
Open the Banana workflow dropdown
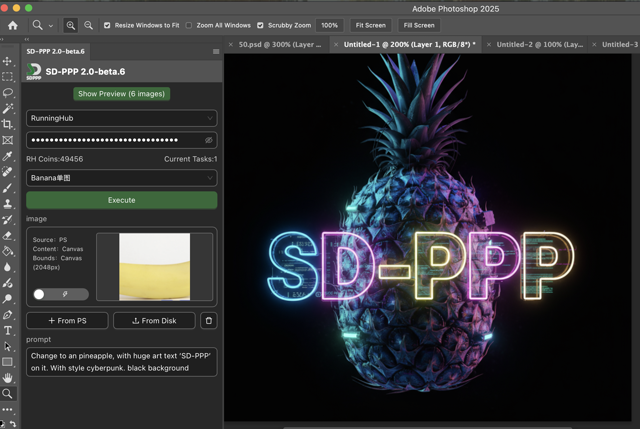click(x=122, y=178)
